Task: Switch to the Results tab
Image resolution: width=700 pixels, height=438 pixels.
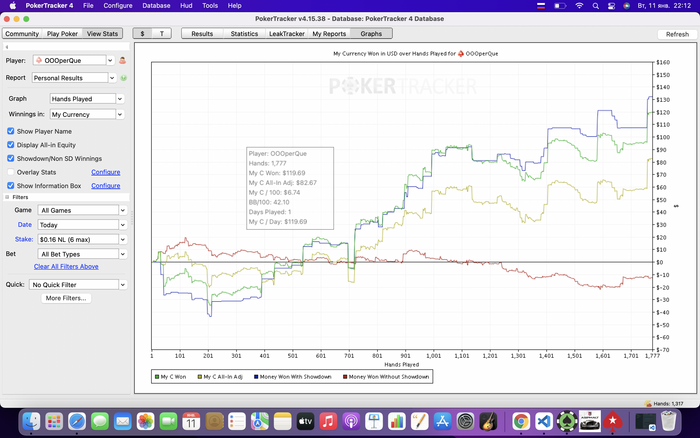Action: (202, 33)
